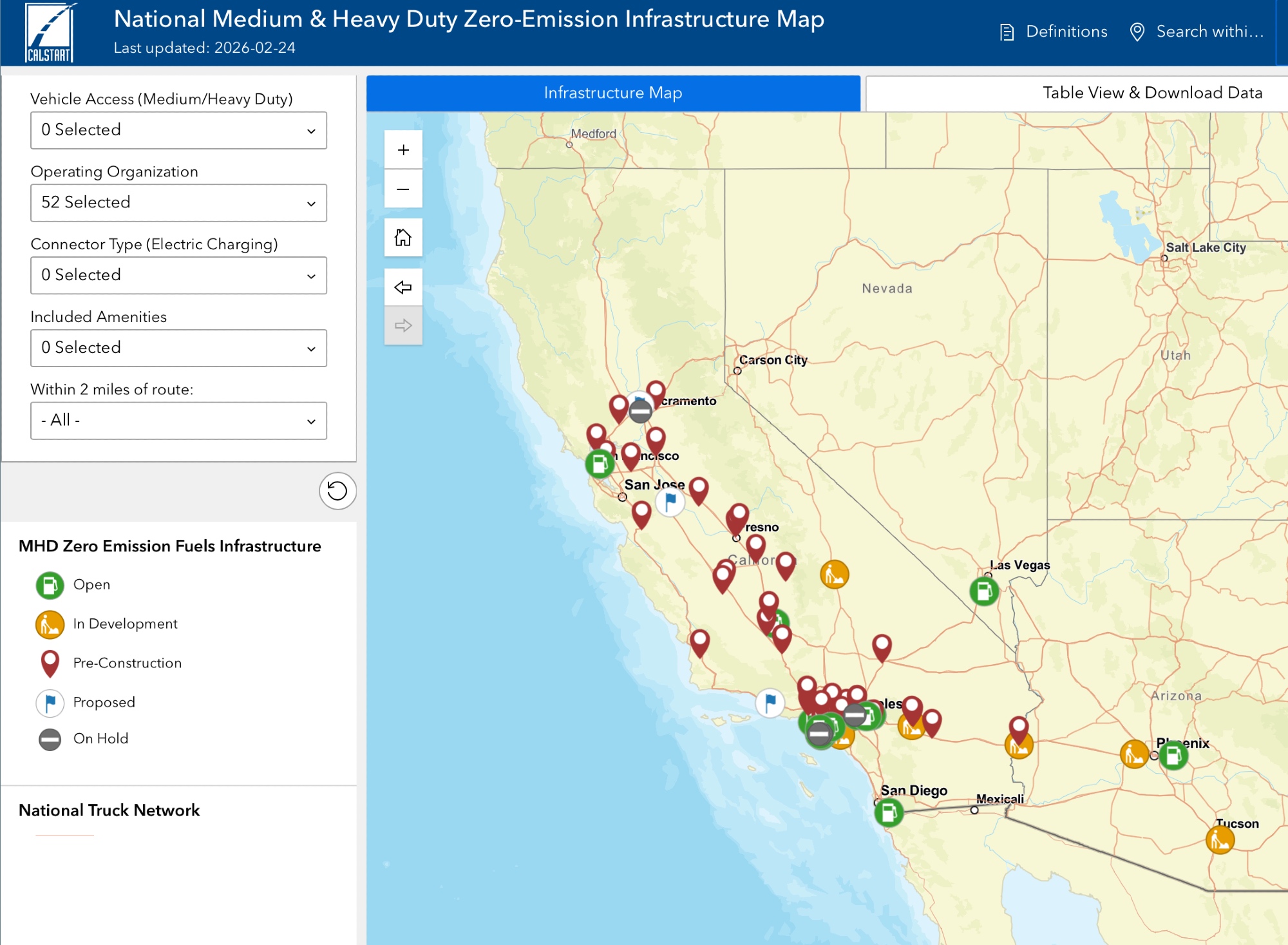Image resolution: width=1288 pixels, height=945 pixels.
Task: Zoom in on the map
Action: pos(403,150)
